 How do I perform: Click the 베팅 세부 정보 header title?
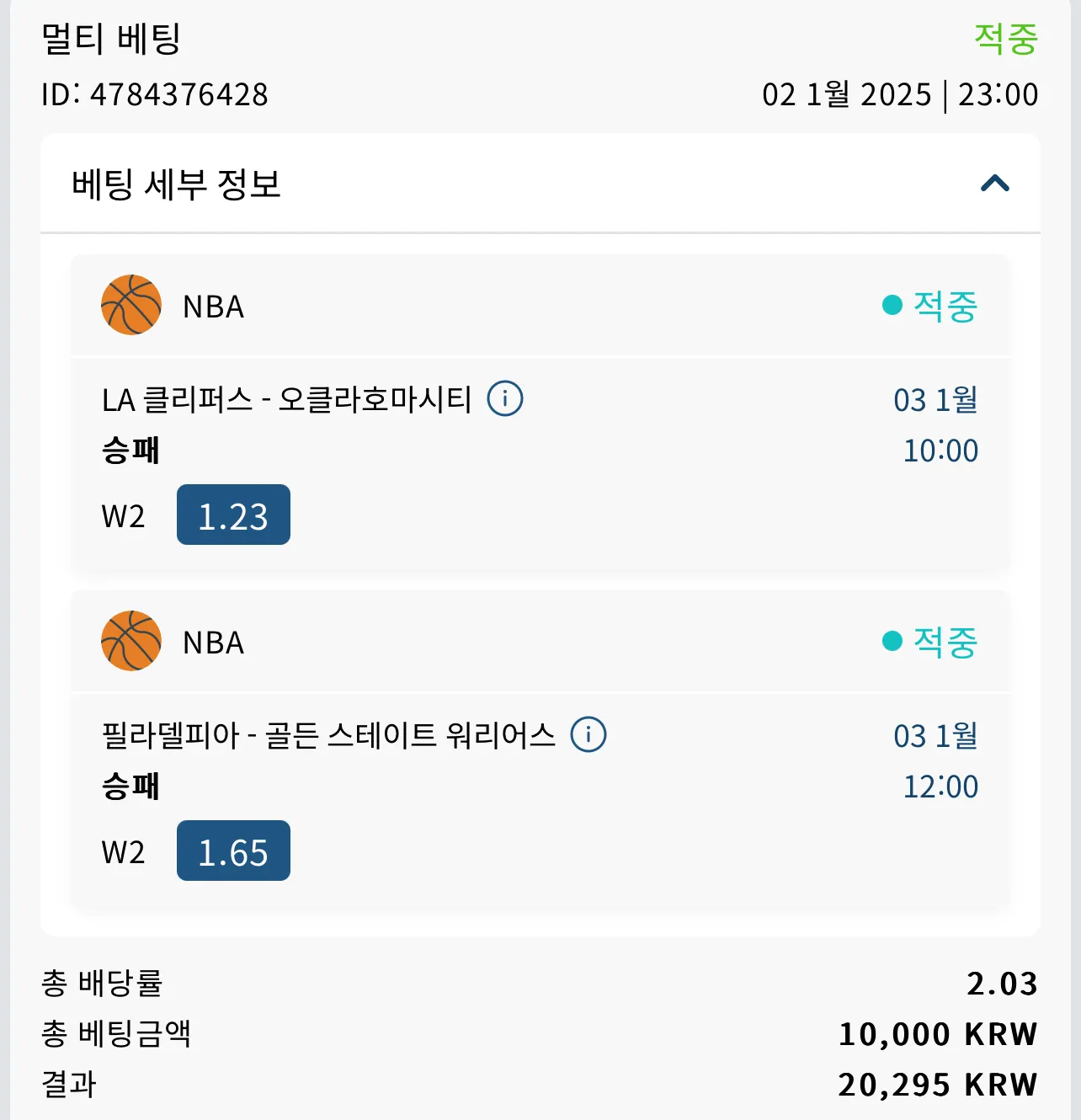(x=176, y=184)
